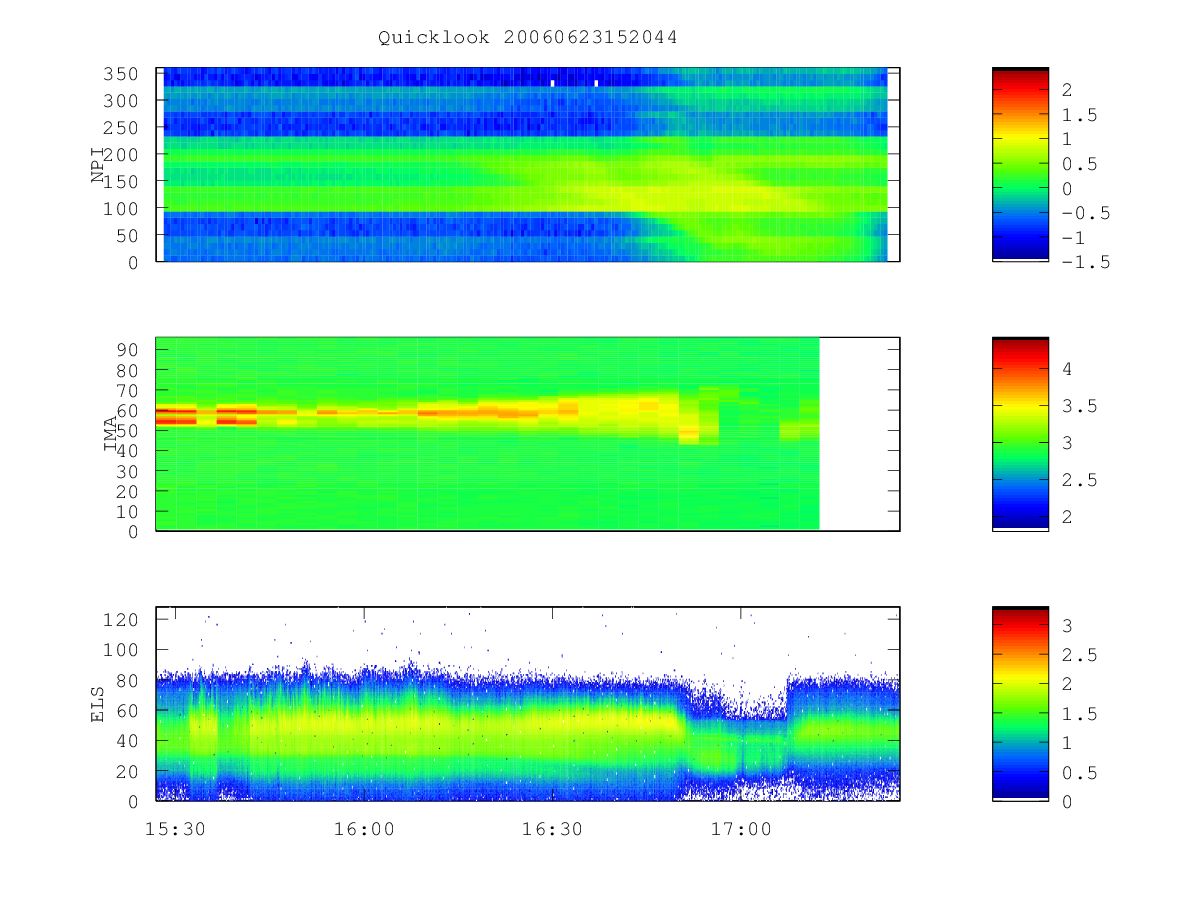
Task: Click the 120 tick on ELS axis
Action: point(123,620)
